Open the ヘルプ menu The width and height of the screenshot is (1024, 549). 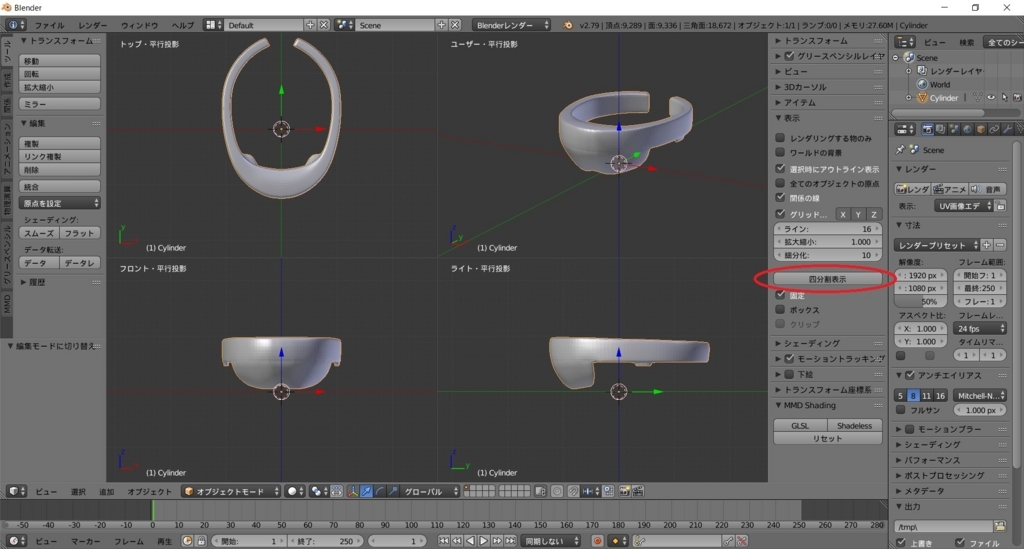coord(183,25)
